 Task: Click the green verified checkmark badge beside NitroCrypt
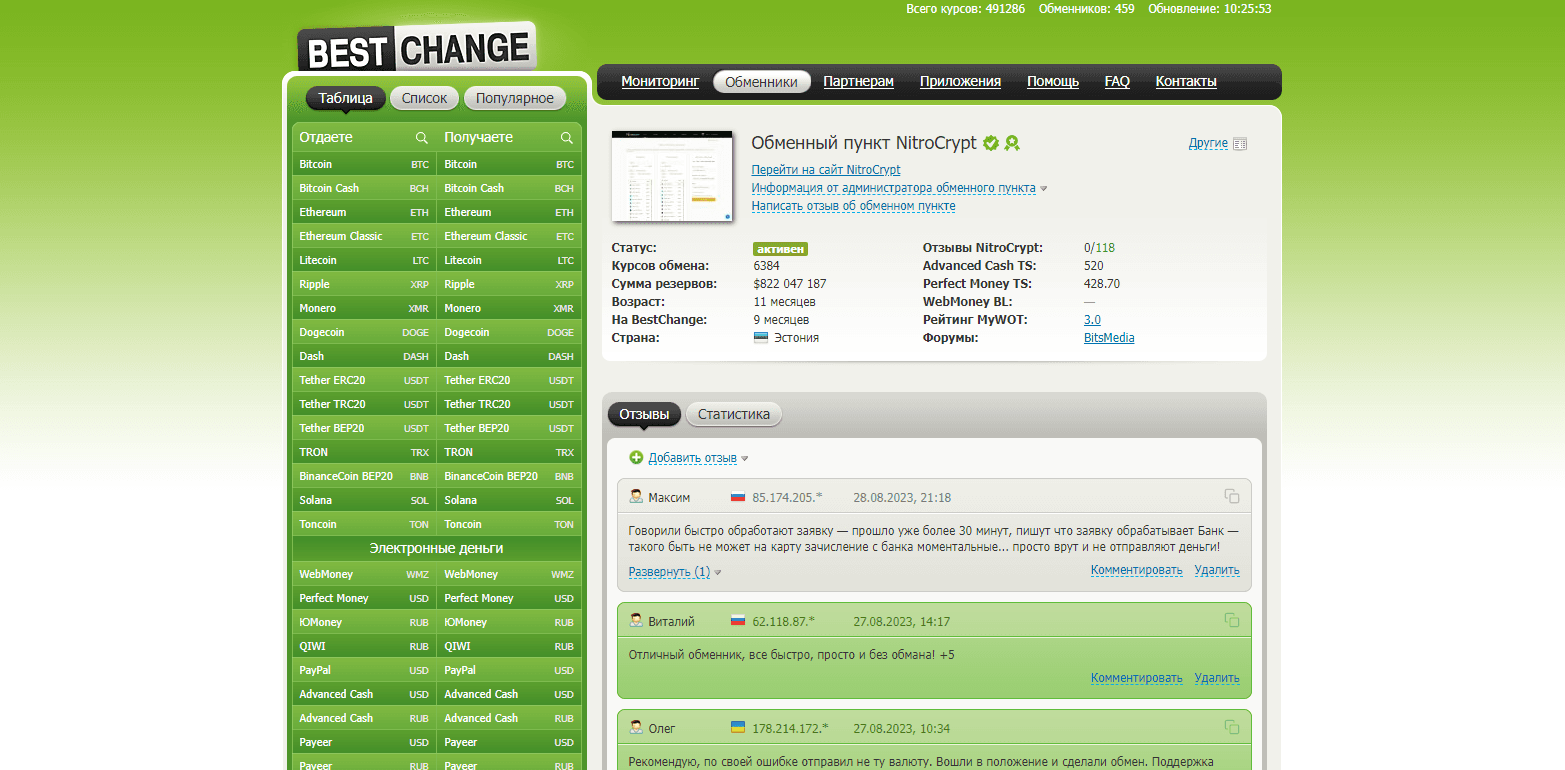point(991,143)
